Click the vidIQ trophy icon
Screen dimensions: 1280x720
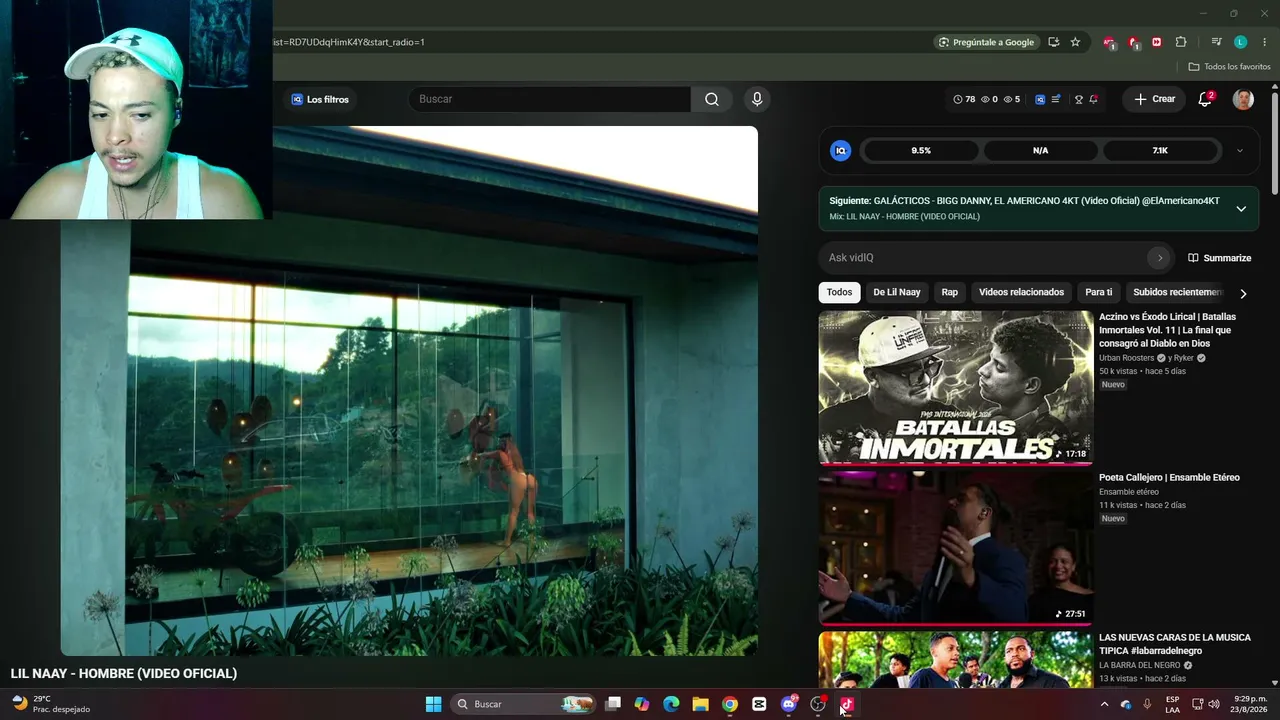click(x=1079, y=99)
